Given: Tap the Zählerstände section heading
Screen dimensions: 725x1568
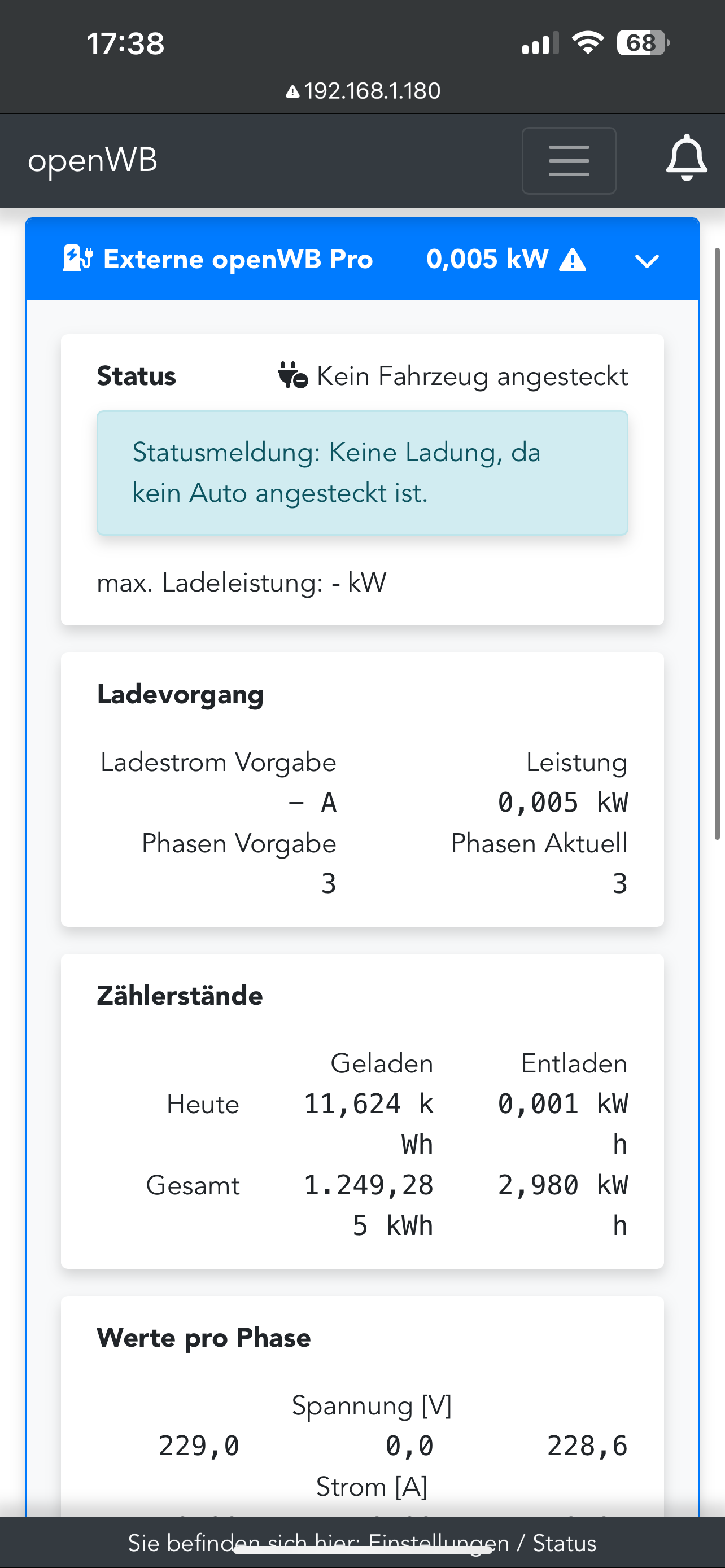Looking at the screenshot, I should point(180,996).
